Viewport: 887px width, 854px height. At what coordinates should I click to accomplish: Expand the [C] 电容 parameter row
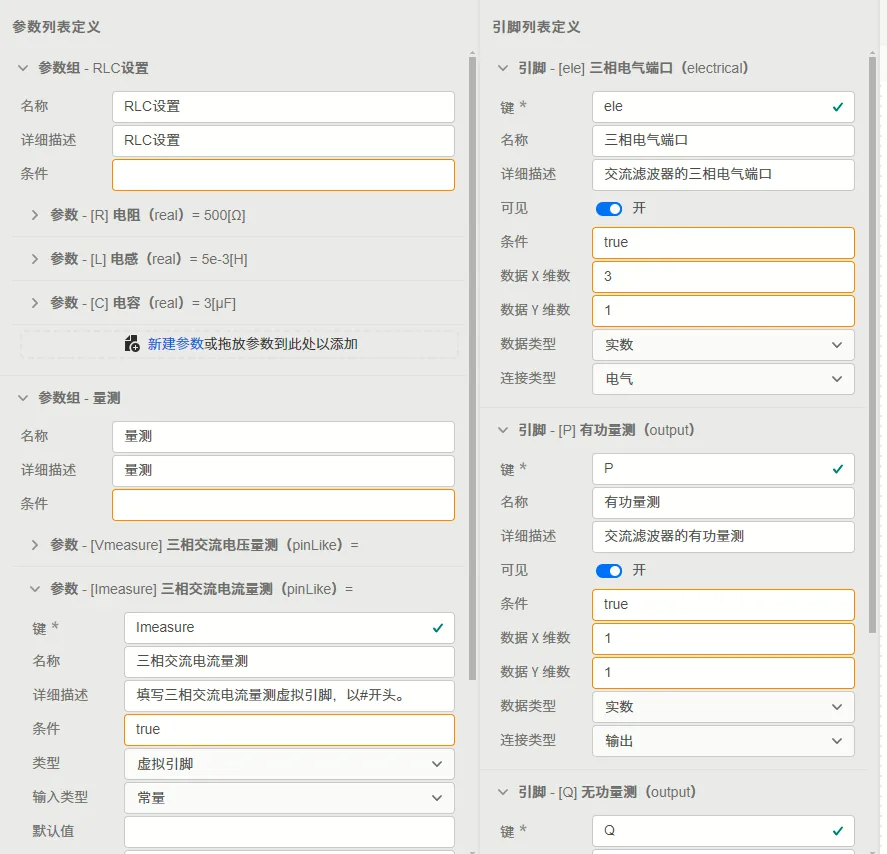point(35,303)
